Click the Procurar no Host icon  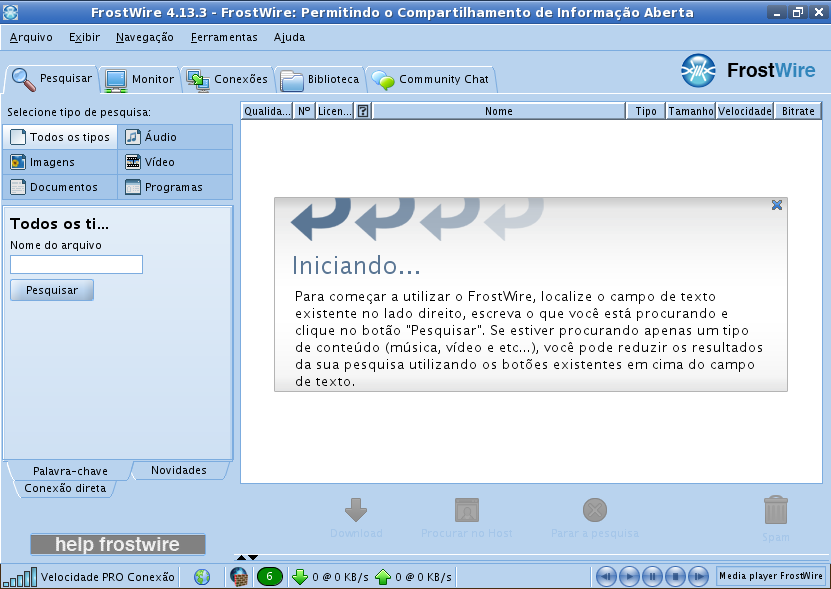click(467, 510)
